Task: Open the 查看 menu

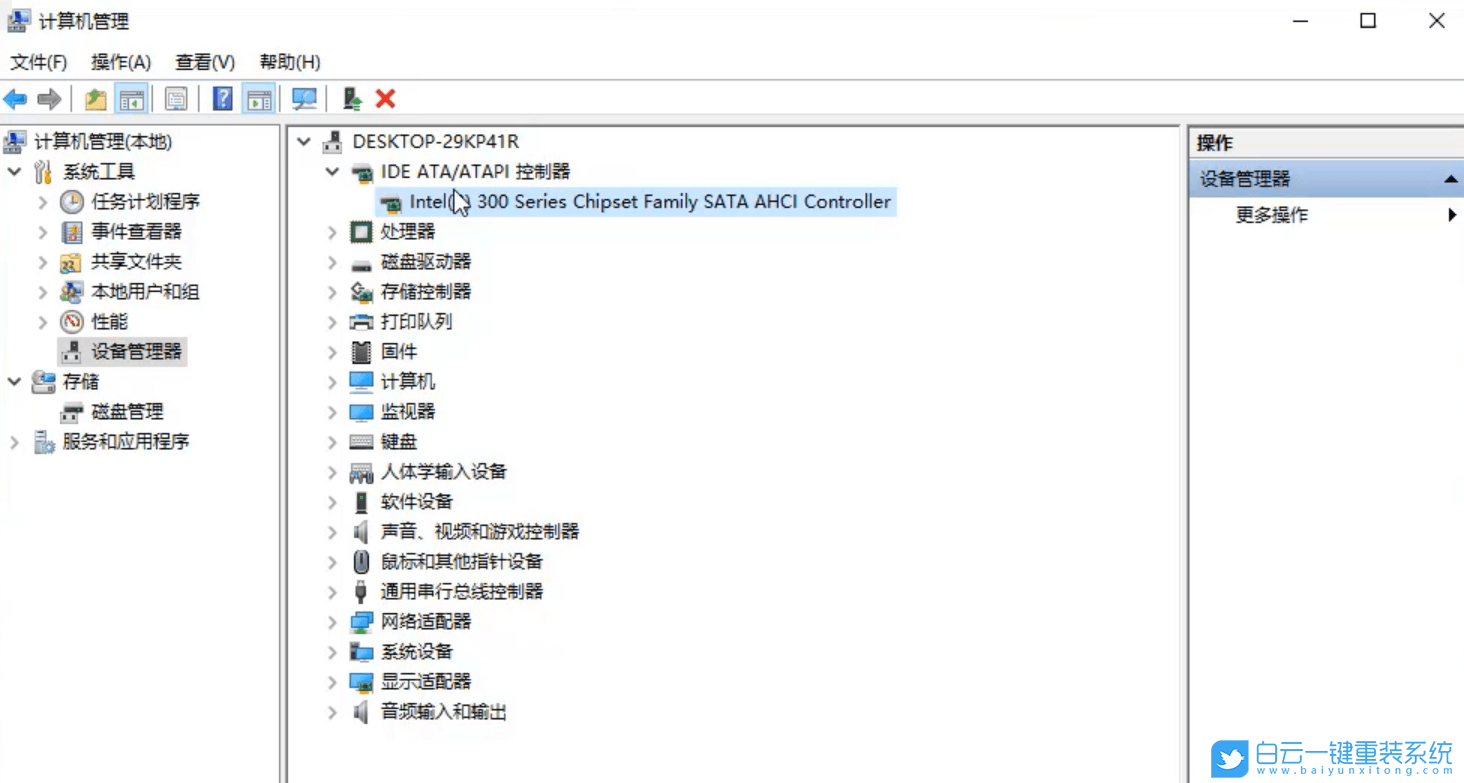Action: [203, 61]
